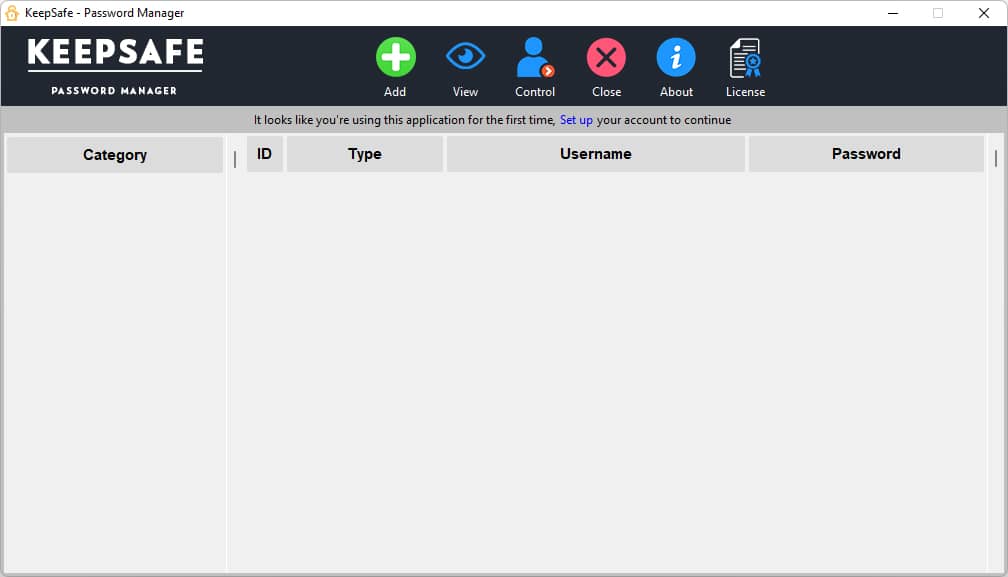Click the Type column header
Screen dimensions: 1008x577
pos(364,154)
